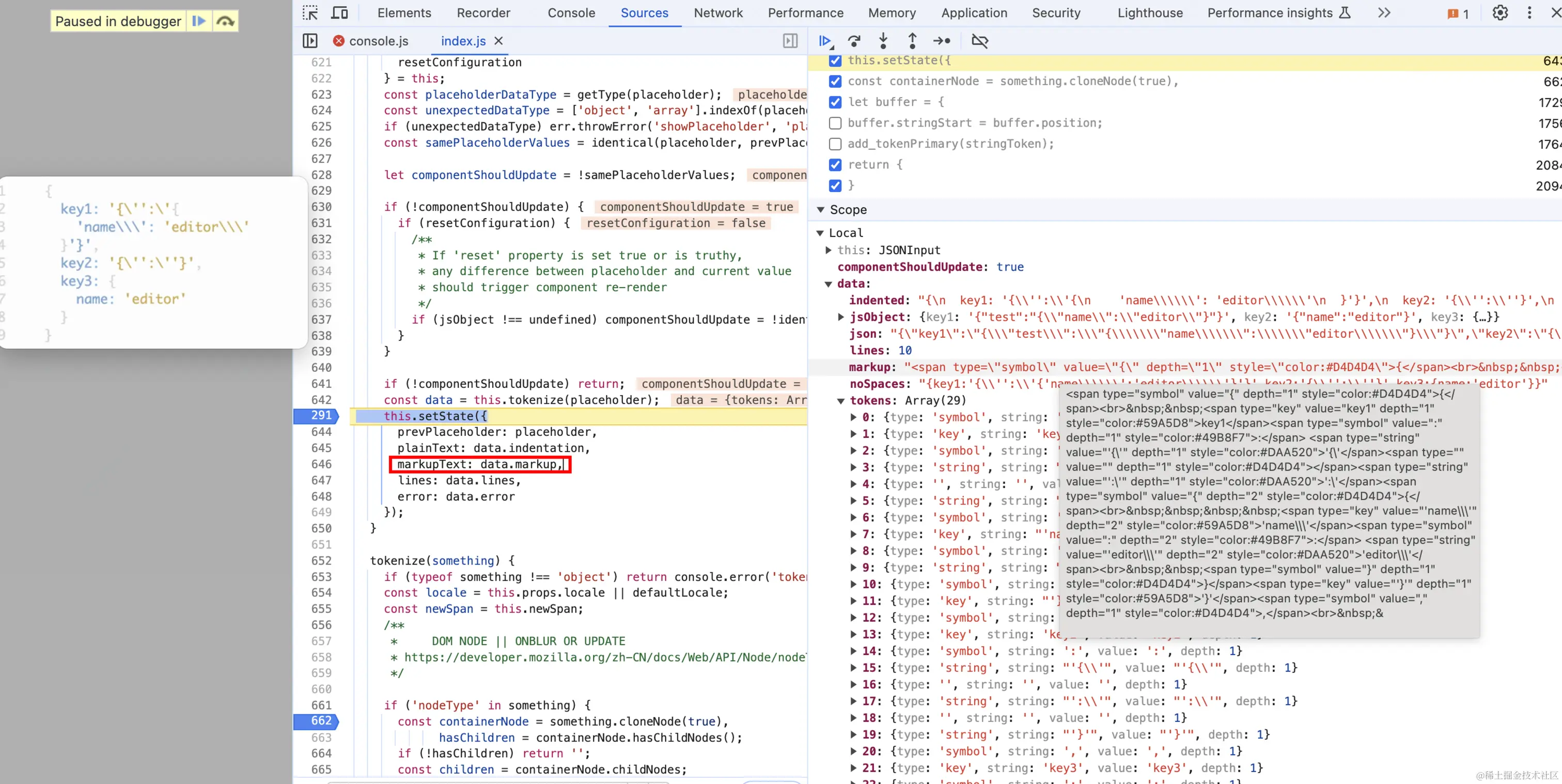Image resolution: width=1562 pixels, height=784 pixels.
Task: Open the inspect element tool
Action: tap(310, 12)
